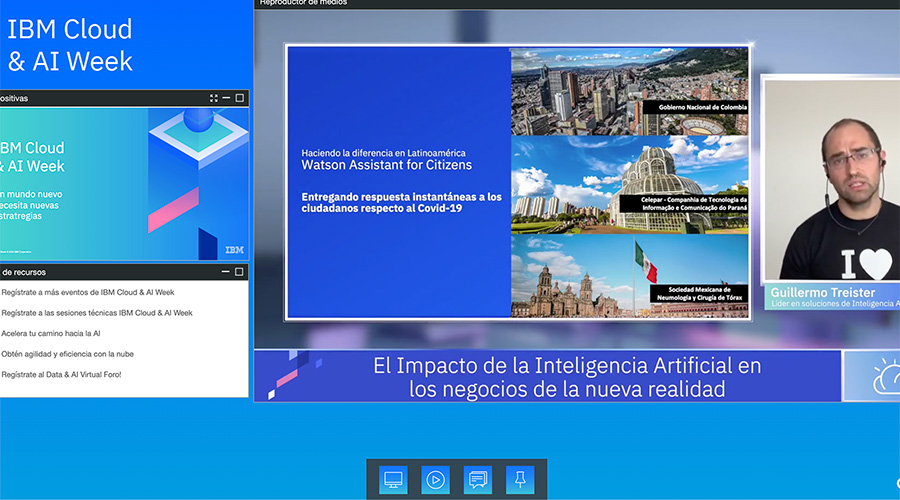Click the Gobierno Nacional de Colombia image
The width and height of the screenshot is (900, 500).
point(629,90)
